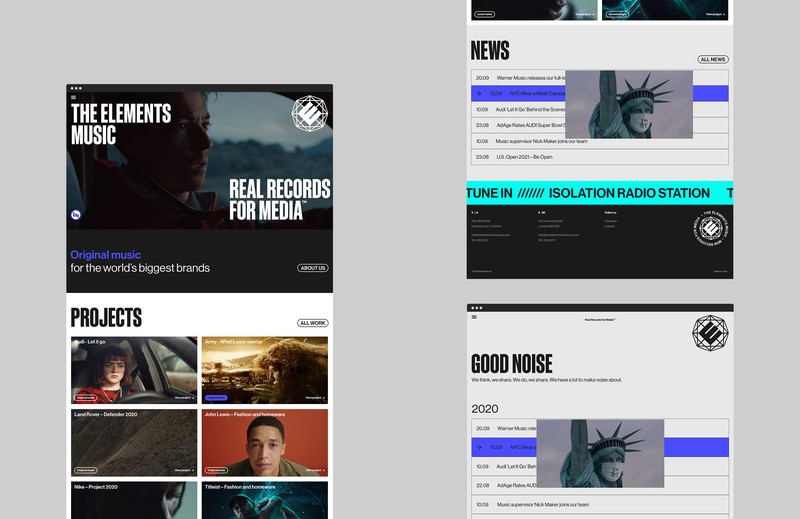Open the John Lewis fashion and homeware project
The image size is (800, 519).
[x=264, y=442]
